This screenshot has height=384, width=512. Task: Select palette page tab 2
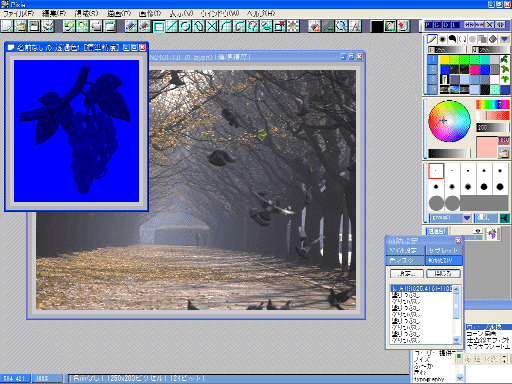tap(433, 69)
